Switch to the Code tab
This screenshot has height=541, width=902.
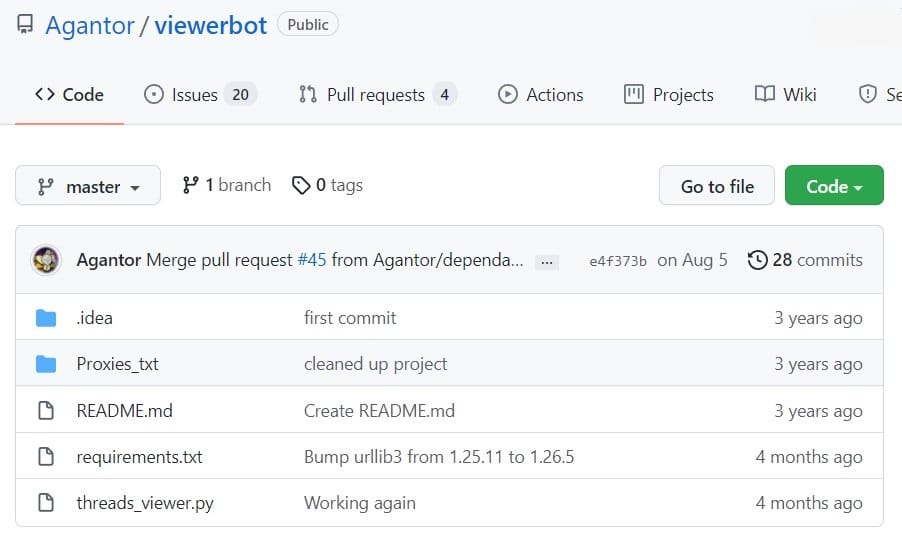click(69, 94)
